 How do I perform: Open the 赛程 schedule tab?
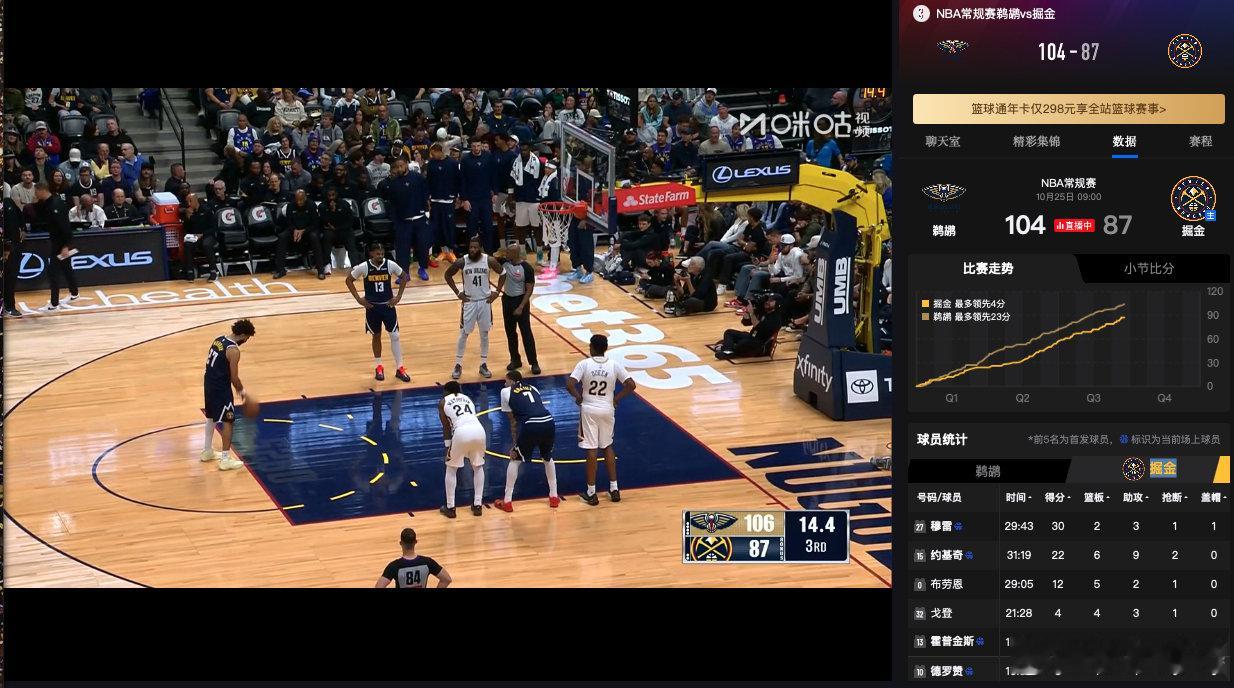(x=1200, y=141)
